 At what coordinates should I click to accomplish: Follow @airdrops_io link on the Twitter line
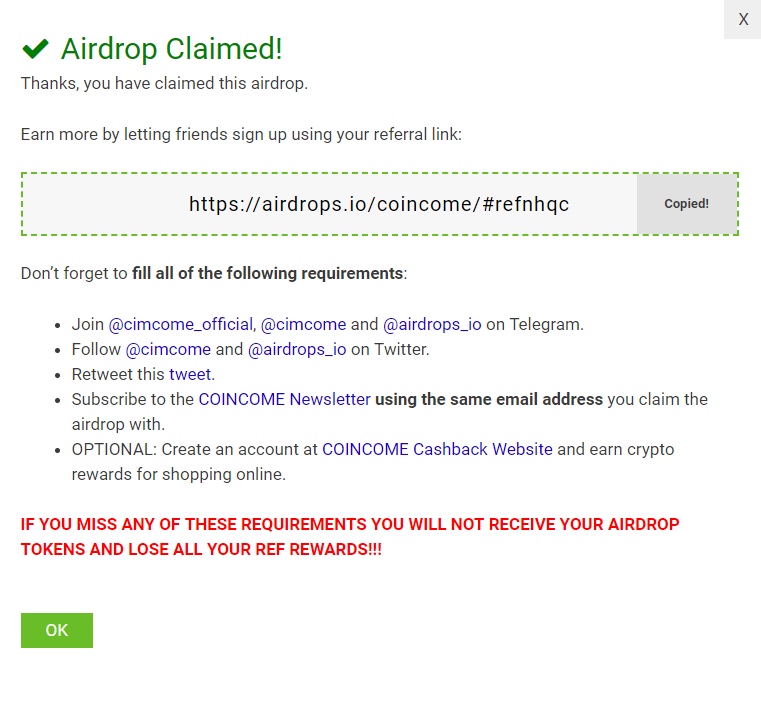pyautogui.click(x=297, y=349)
